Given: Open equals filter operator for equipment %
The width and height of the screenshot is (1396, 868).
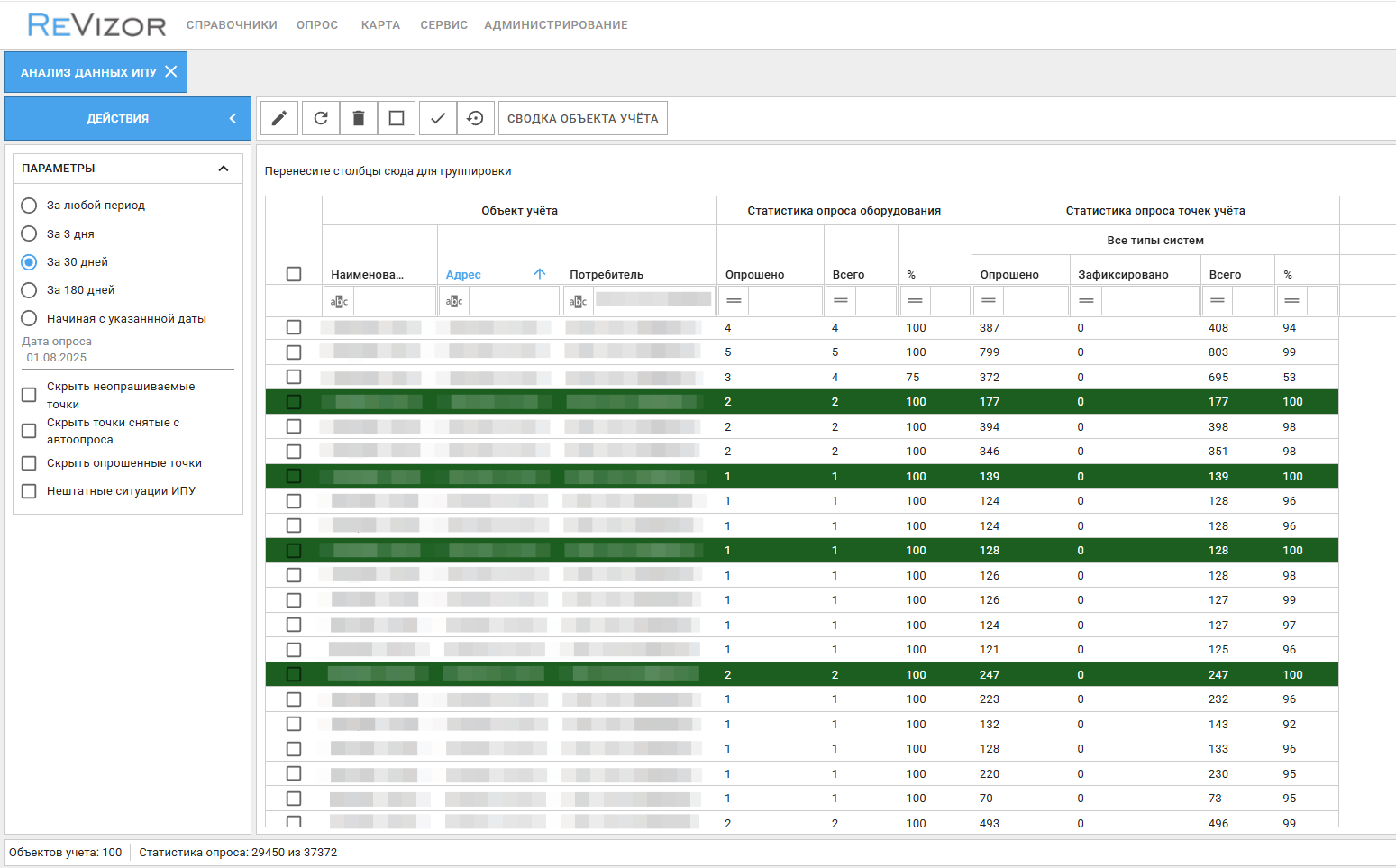Looking at the screenshot, I should 916,301.
